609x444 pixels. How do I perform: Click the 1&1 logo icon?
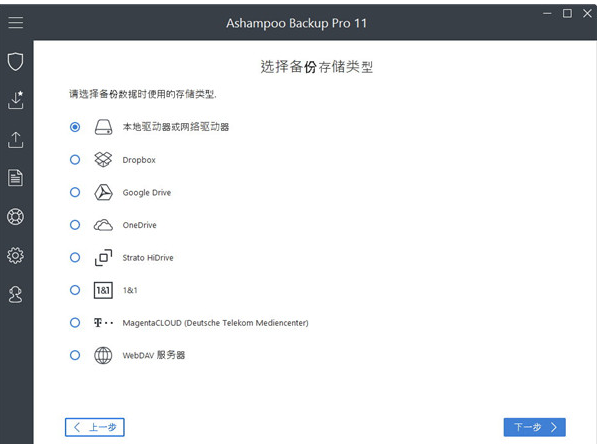[x=103, y=290]
